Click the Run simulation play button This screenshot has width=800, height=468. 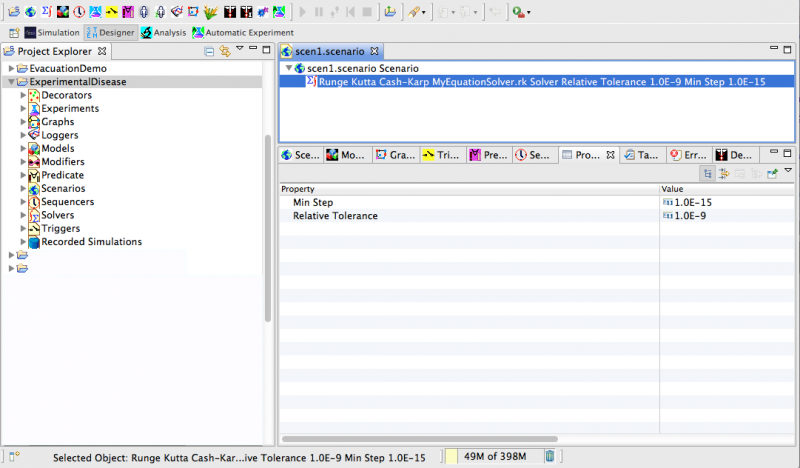click(x=303, y=11)
